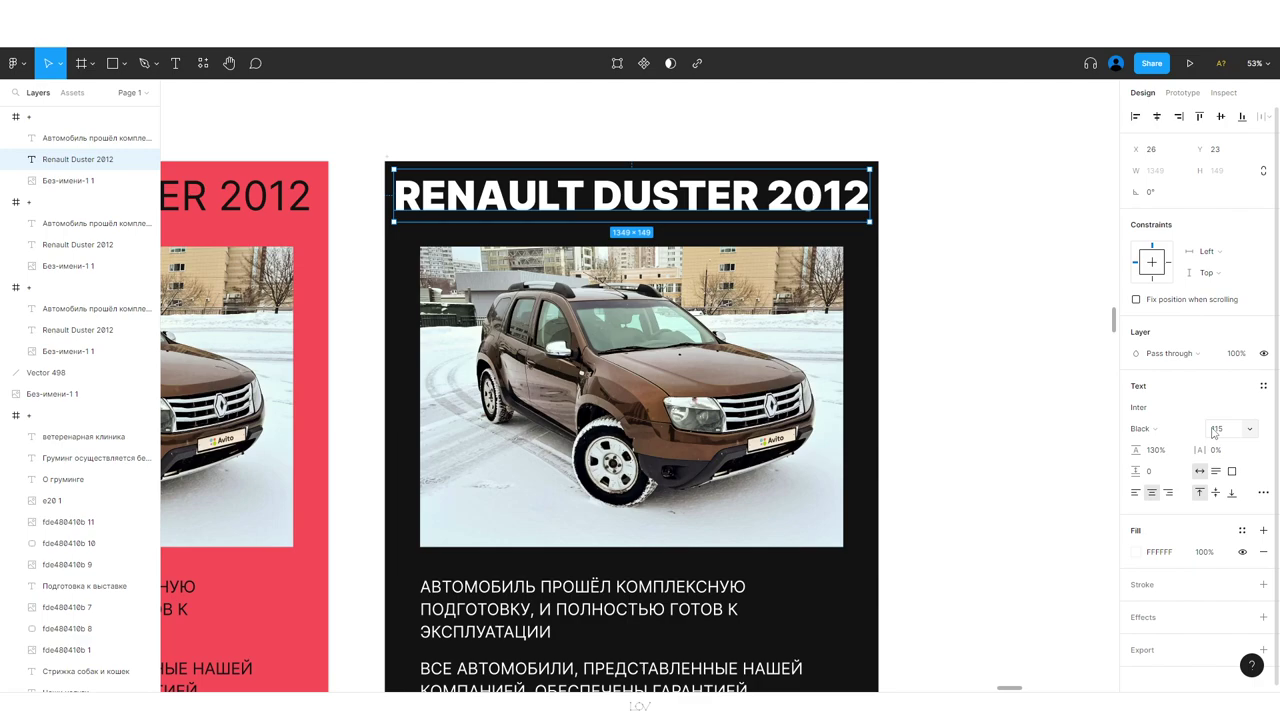The image size is (1280, 720).
Task: Open font weight Black dropdown
Action: click(1144, 429)
